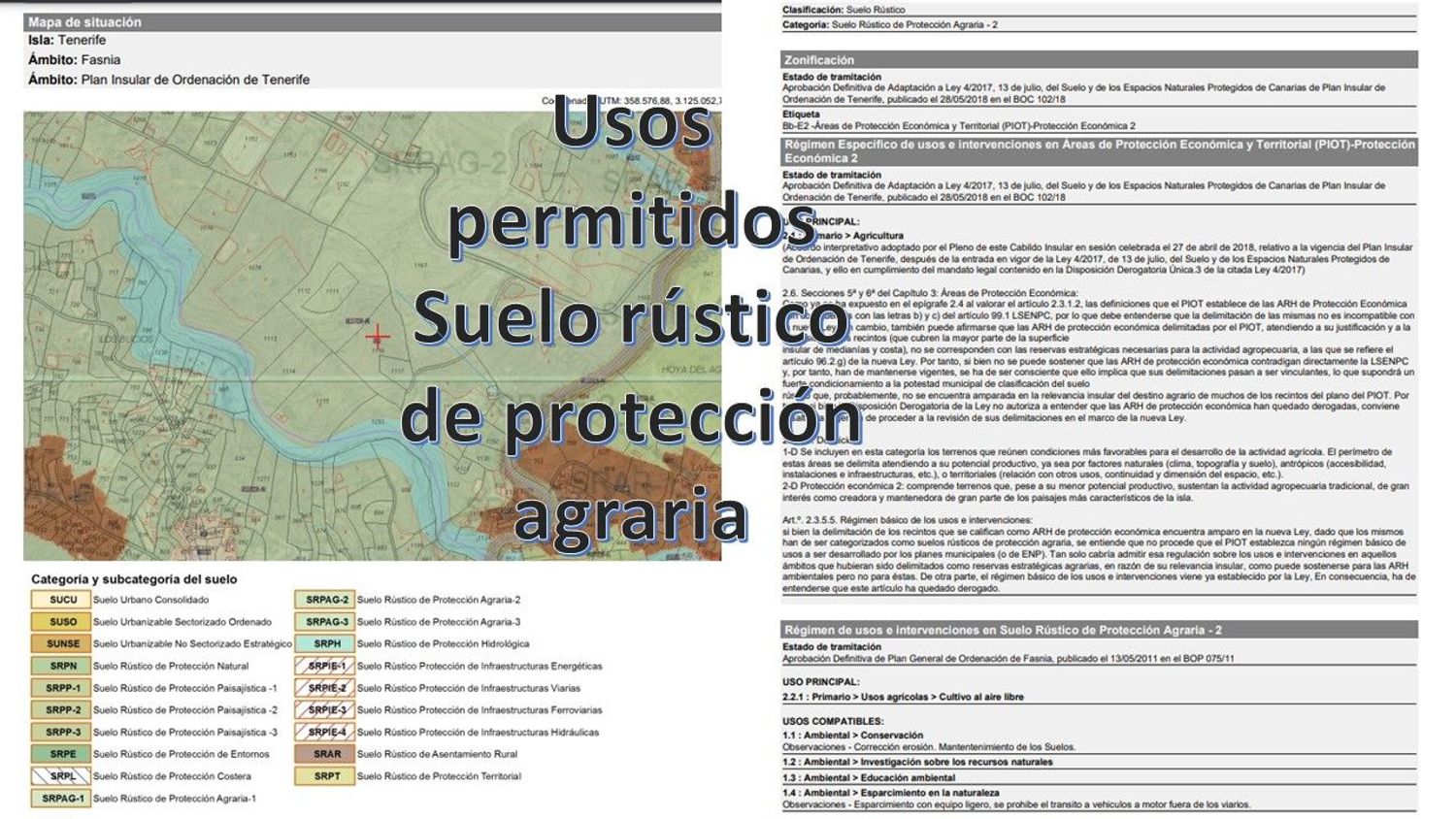1456x819 pixels.
Task: Click the "USOS COMPATIBLES:" label
Action: [833, 721]
